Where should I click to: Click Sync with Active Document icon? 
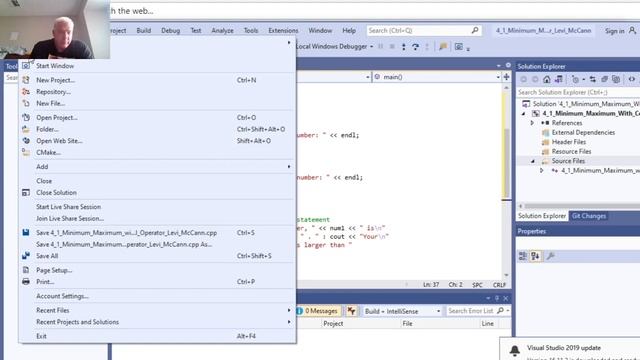[593, 79]
